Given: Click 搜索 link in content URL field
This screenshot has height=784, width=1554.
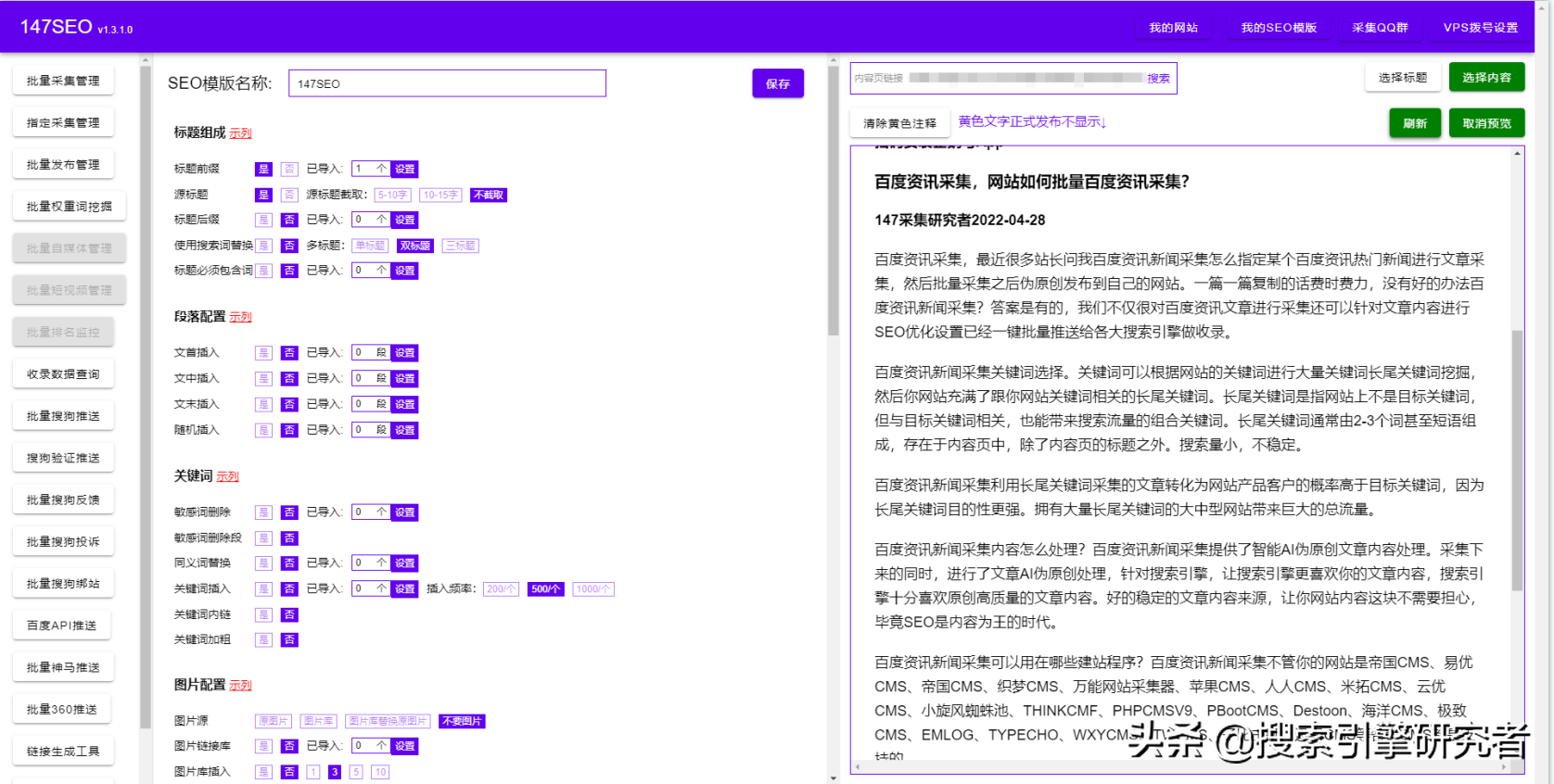Looking at the screenshot, I should [x=1158, y=79].
